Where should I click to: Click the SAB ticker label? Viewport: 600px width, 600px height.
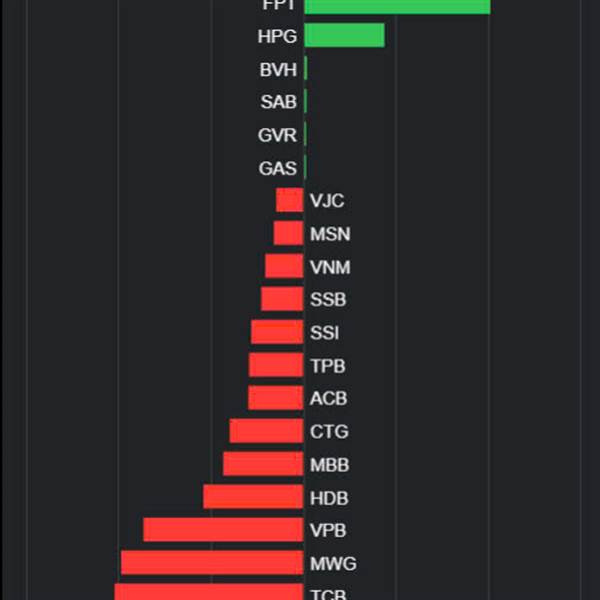279,102
